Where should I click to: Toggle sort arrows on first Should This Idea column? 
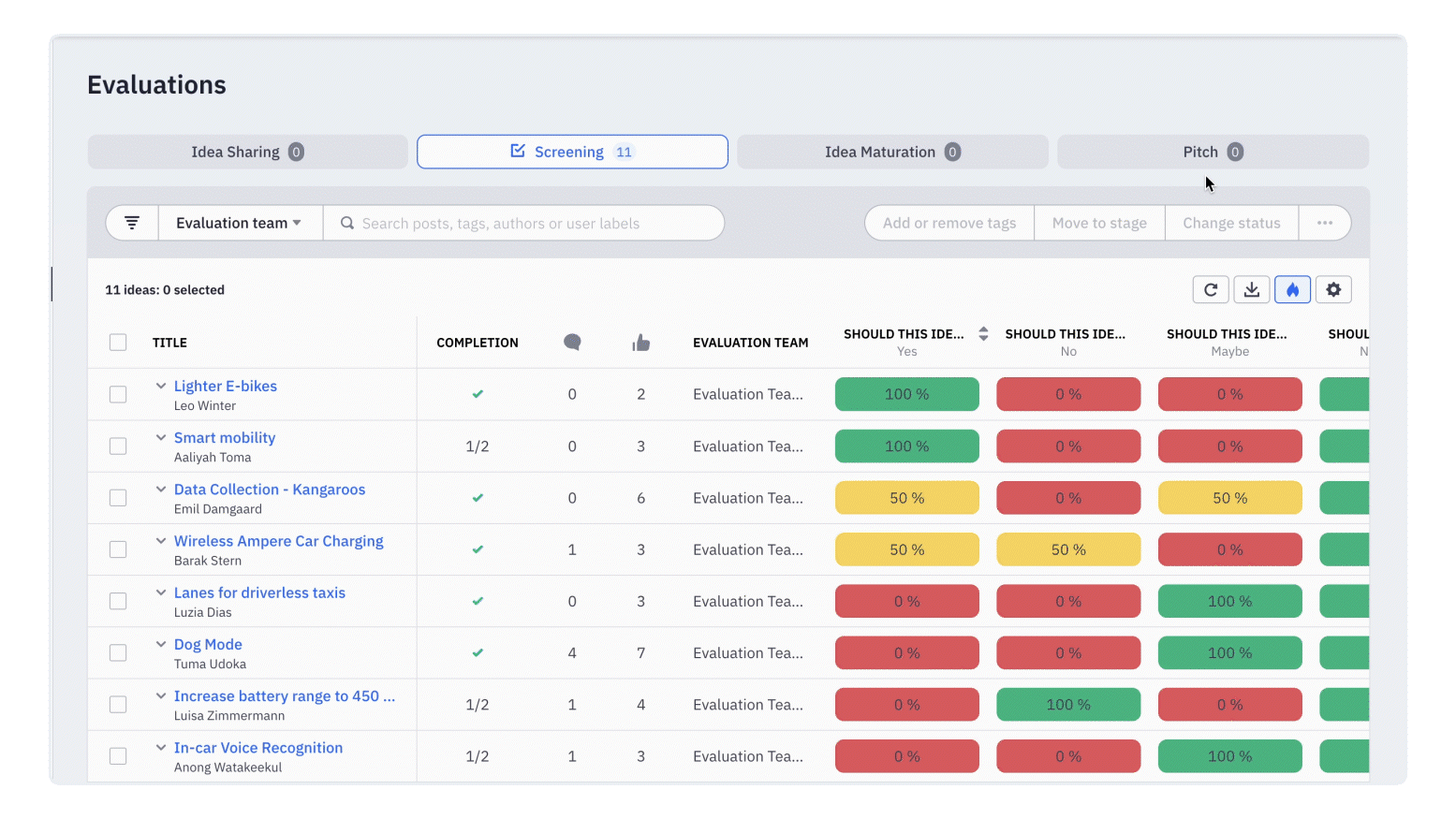(983, 334)
